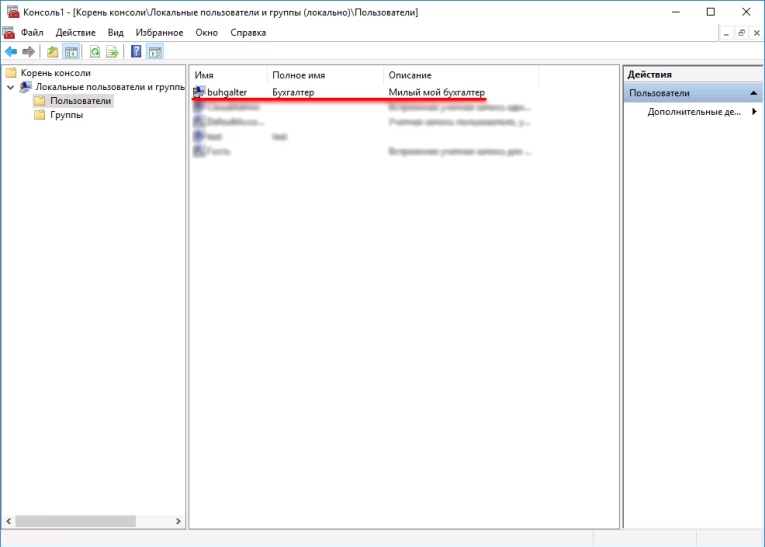Click the Refresh toolbar icon
The height and width of the screenshot is (547, 765).
click(x=95, y=51)
